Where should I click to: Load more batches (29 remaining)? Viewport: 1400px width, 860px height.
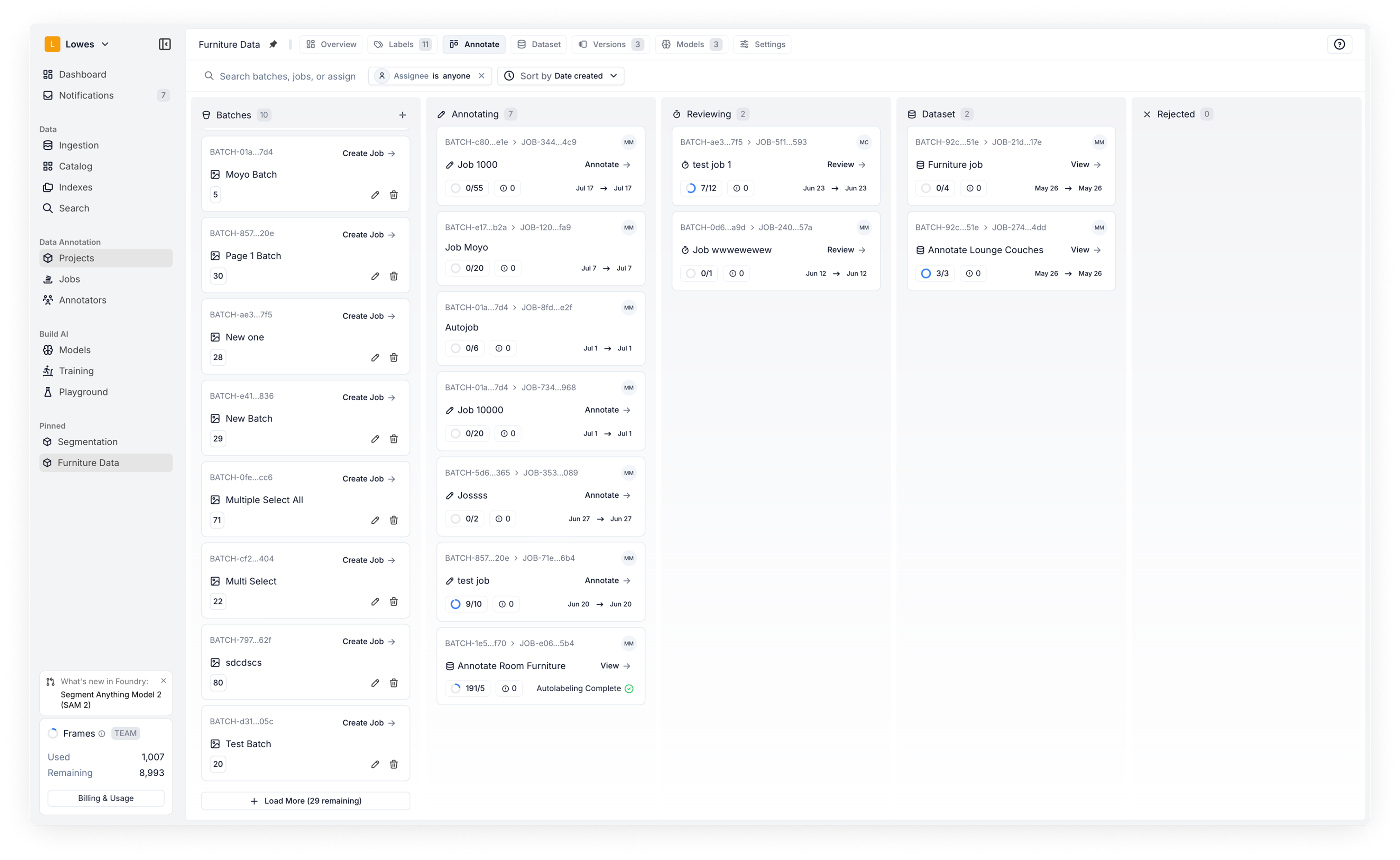pyautogui.click(x=306, y=801)
